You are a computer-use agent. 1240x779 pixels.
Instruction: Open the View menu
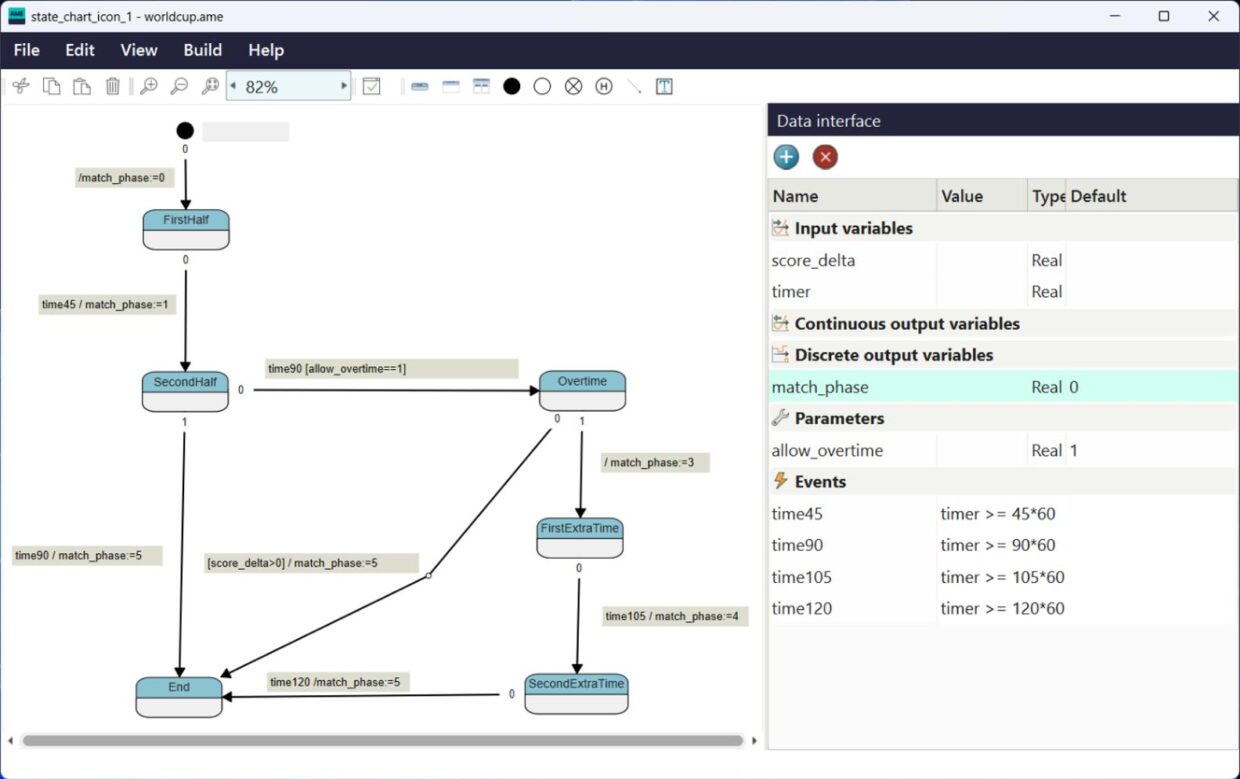click(139, 50)
